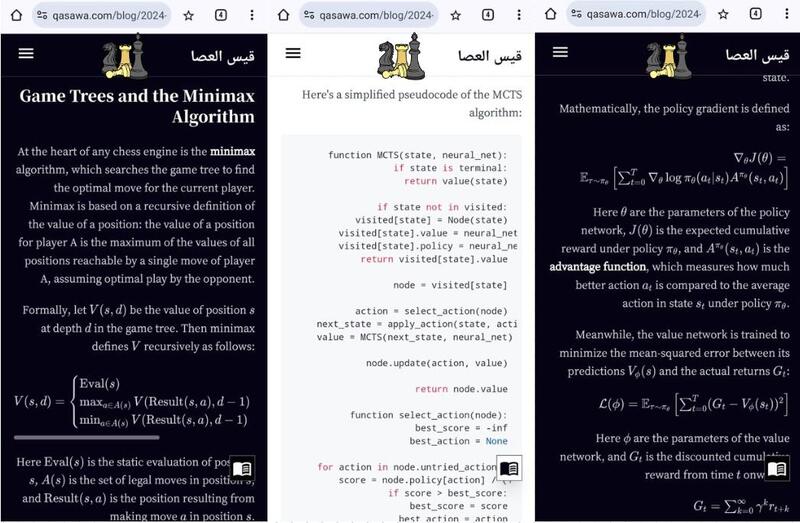800x523 pixels.
Task: Bookmark page with star in left browser
Action: pos(188,15)
